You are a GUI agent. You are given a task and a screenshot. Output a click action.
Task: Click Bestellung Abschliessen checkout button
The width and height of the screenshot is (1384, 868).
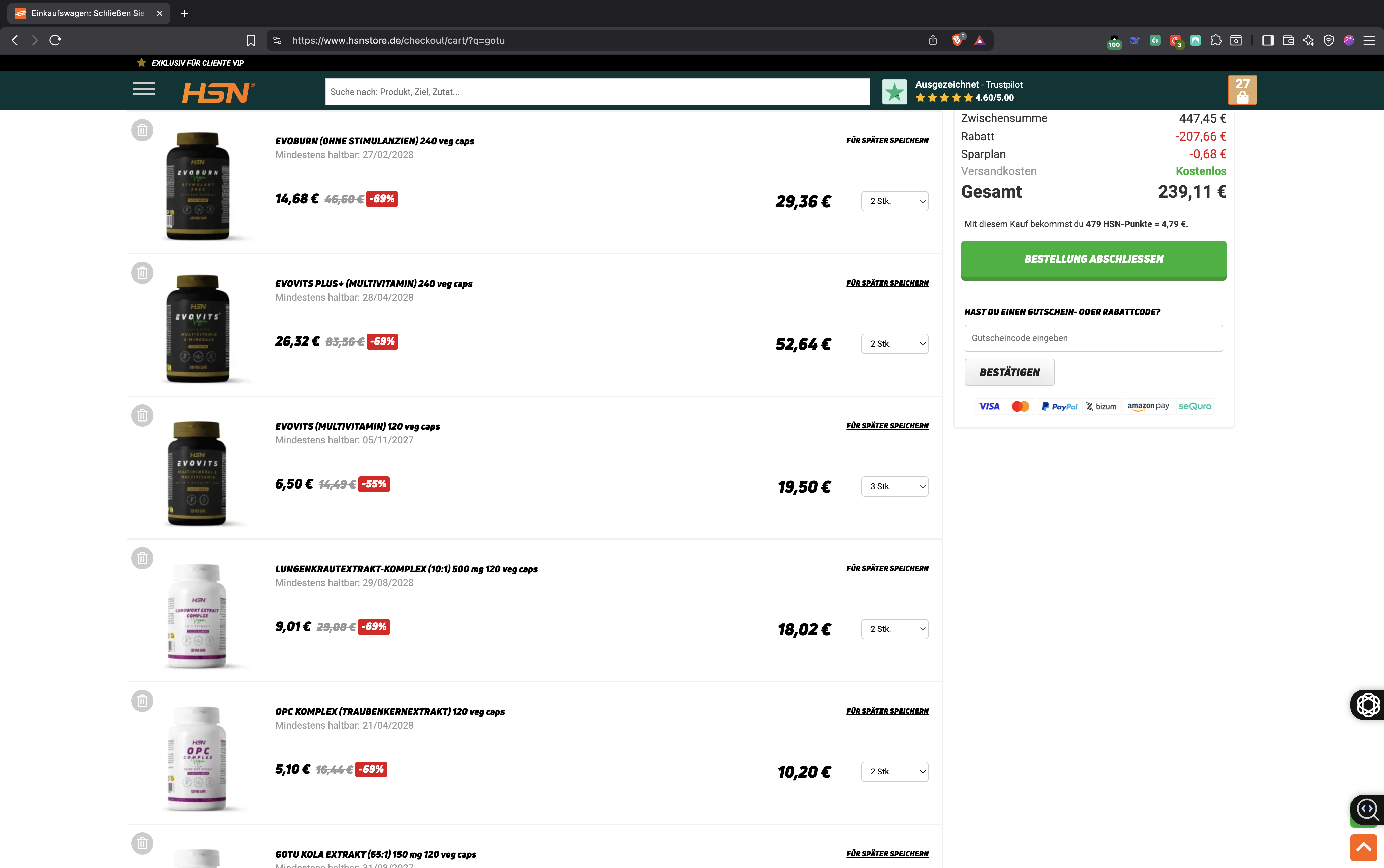[x=1094, y=259]
